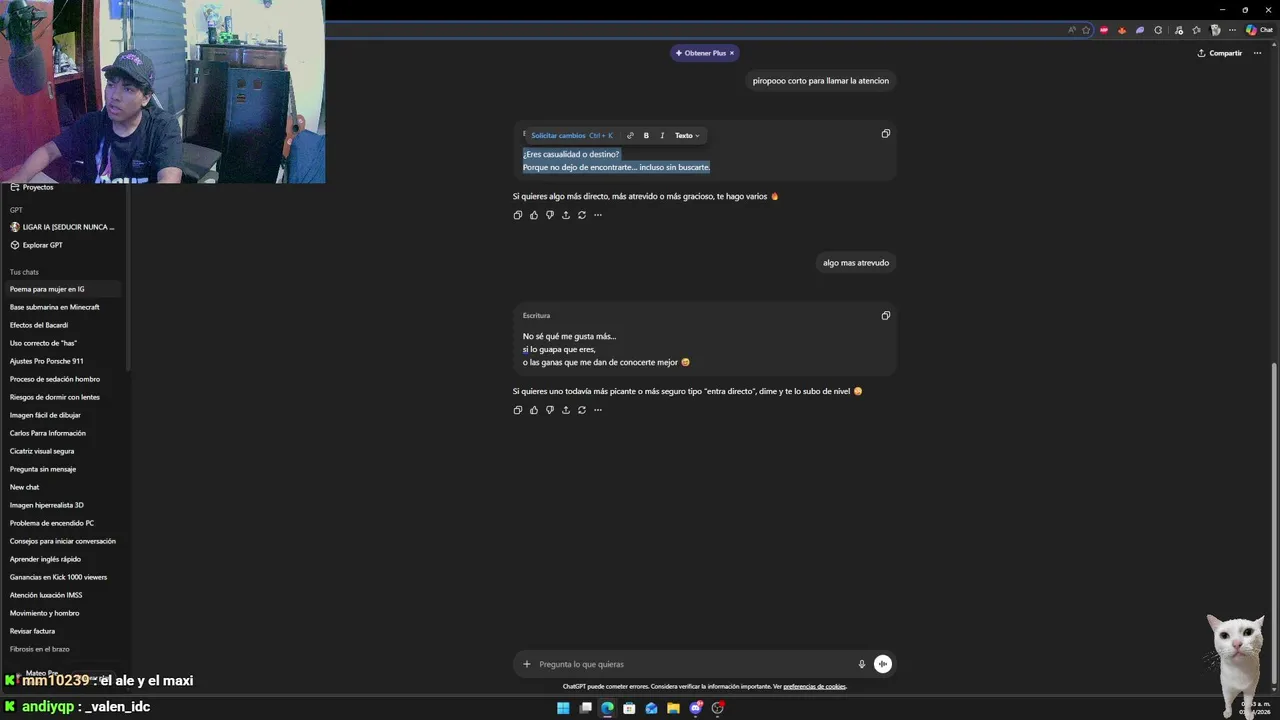Screen dimensions: 1280x720
Task: Collapse the 'Tus chats' section header
Action: [x=24, y=272]
